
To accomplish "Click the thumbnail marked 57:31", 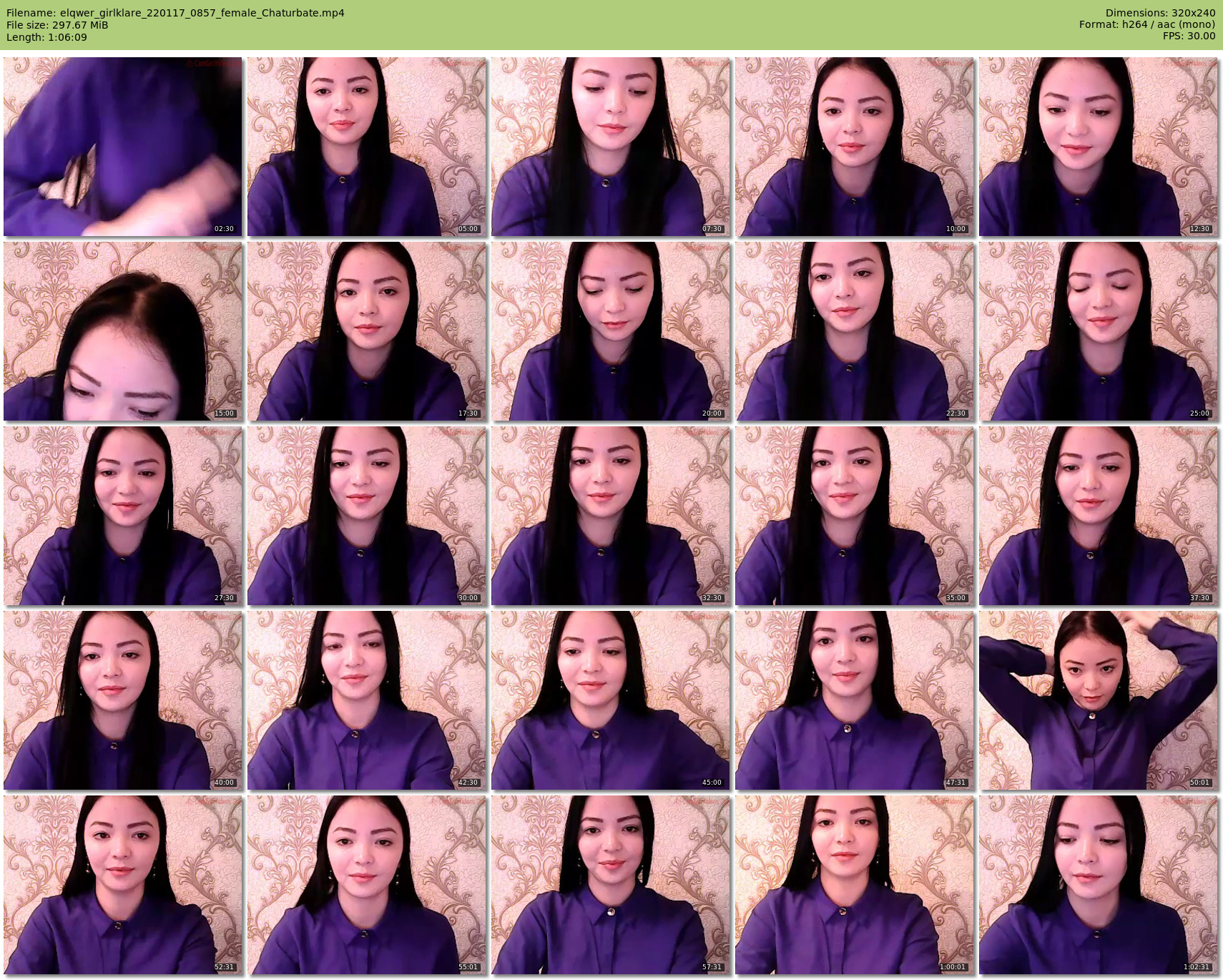I will click(611, 885).
